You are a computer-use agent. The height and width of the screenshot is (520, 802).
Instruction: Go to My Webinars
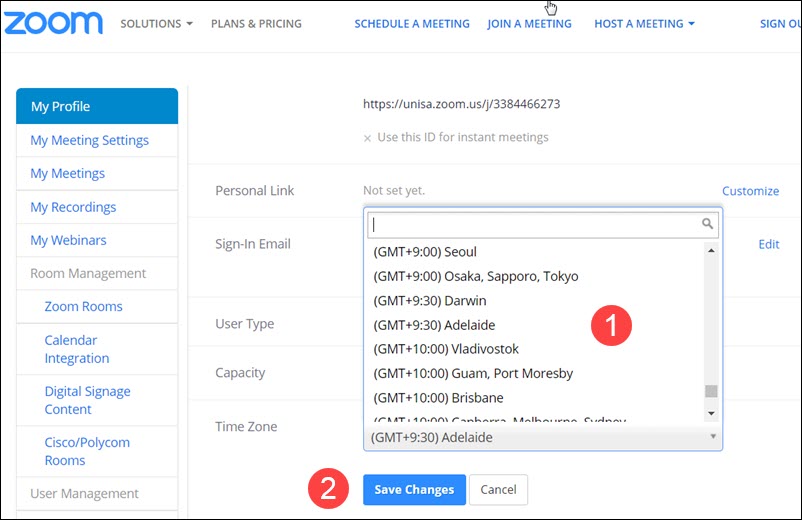tap(68, 240)
